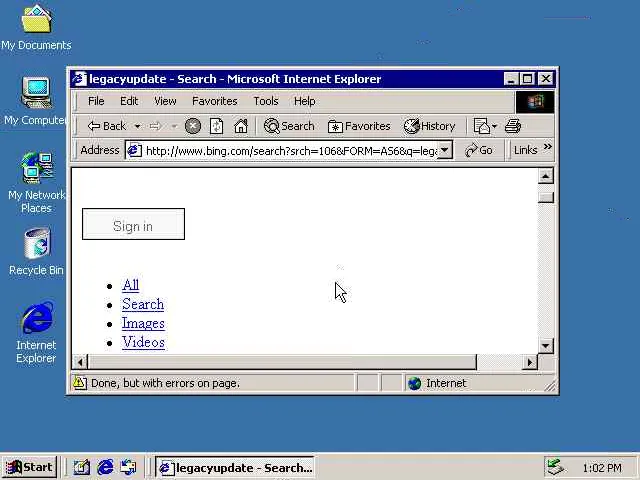Click the horizontal scrollbar thumb
The image size is (640, 480).
tap(282, 362)
